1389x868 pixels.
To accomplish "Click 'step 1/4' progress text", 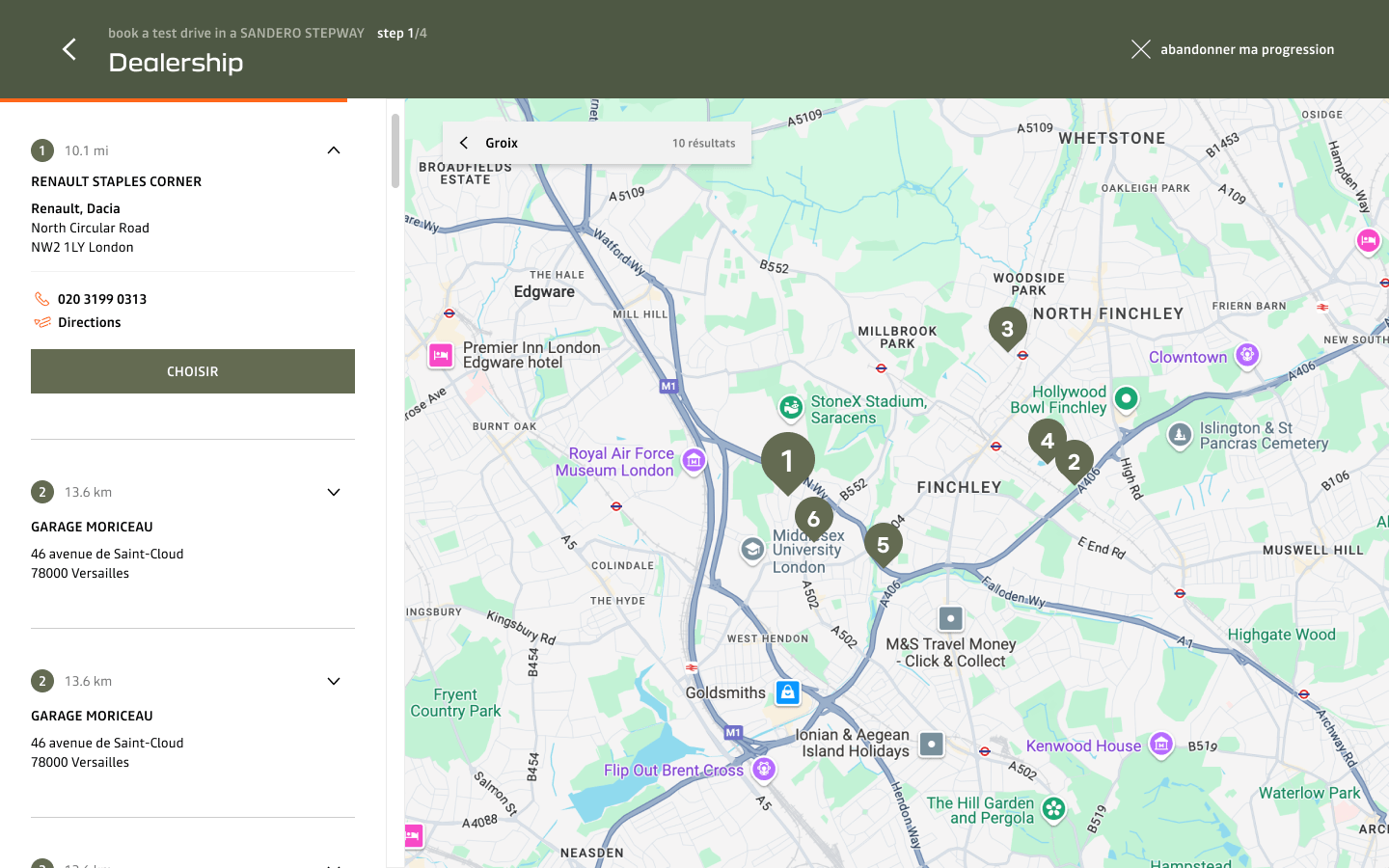I will click(402, 33).
